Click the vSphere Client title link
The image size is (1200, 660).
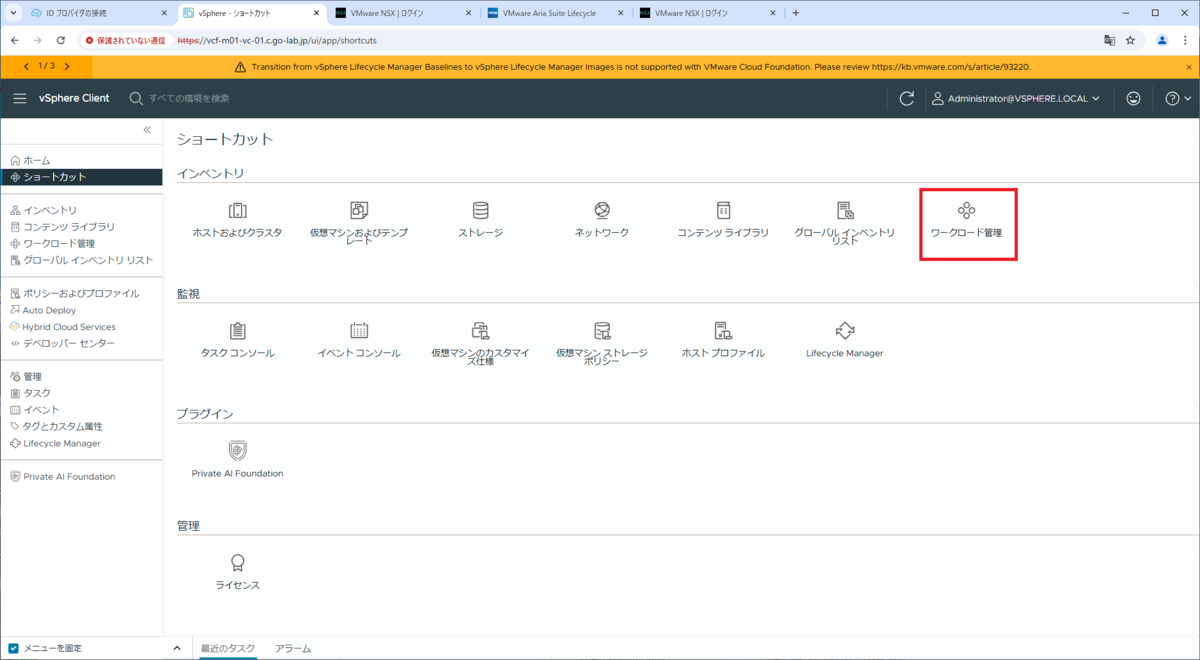[74, 99]
